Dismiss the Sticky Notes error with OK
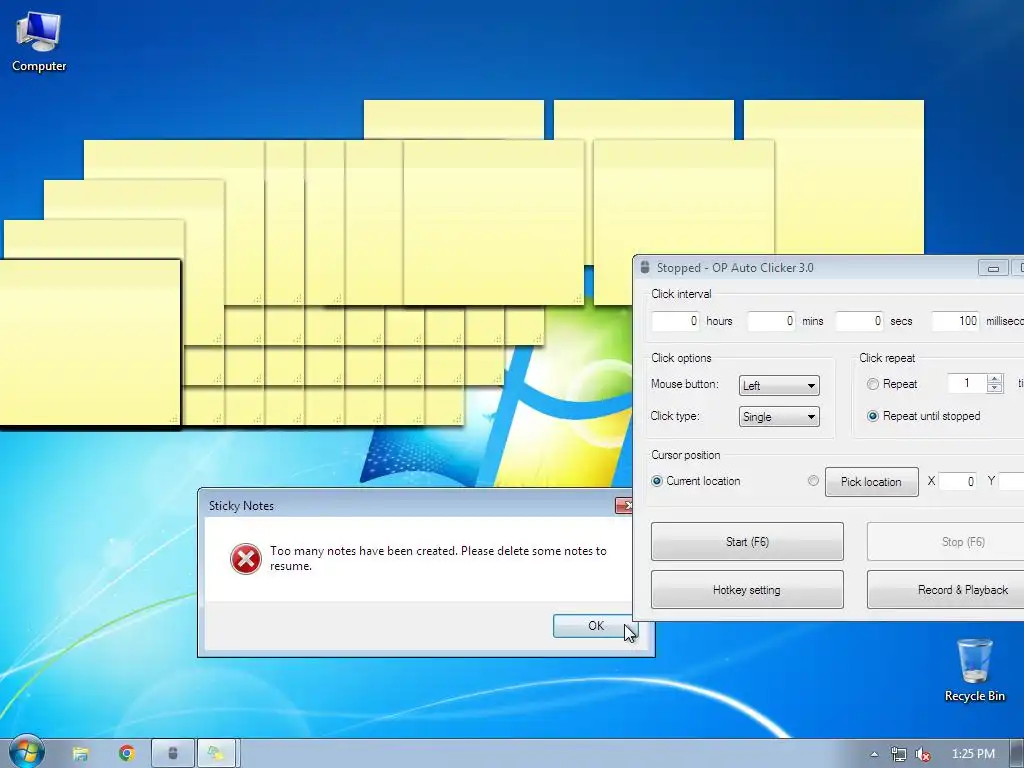This screenshot has height=768, width=1024. [x=596, y=626]
